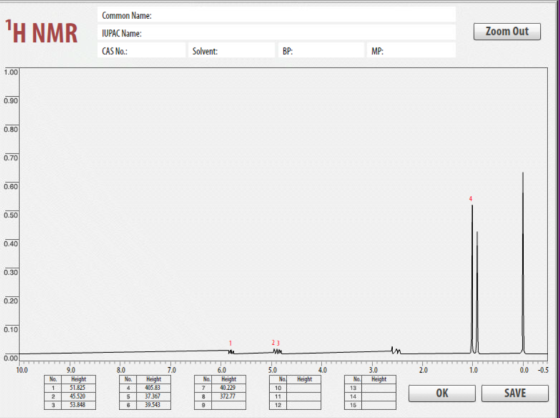Activate the CAS No. field
The image size is (560, 418).
pos(142,51)
